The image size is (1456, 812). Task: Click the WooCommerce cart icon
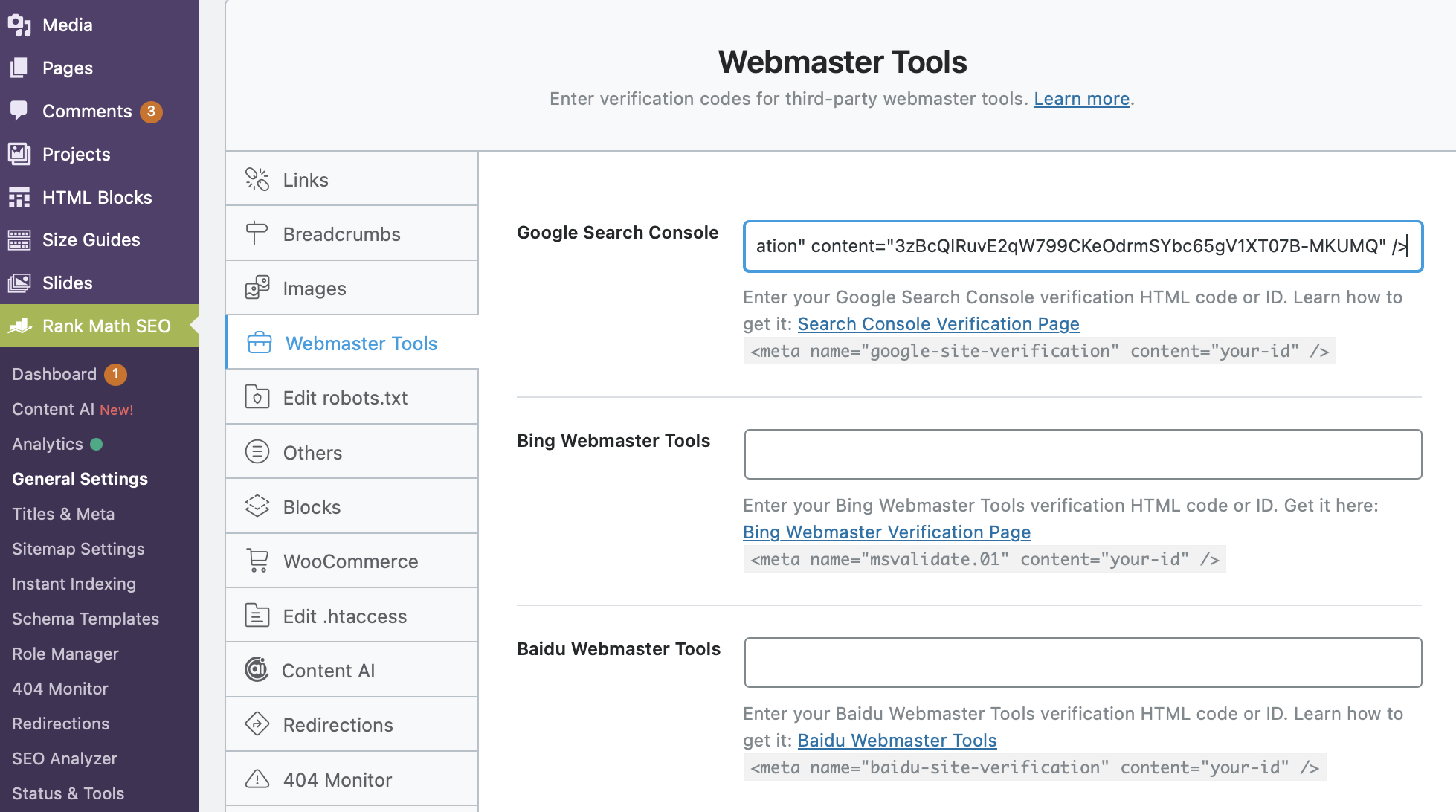pos(257,561)
